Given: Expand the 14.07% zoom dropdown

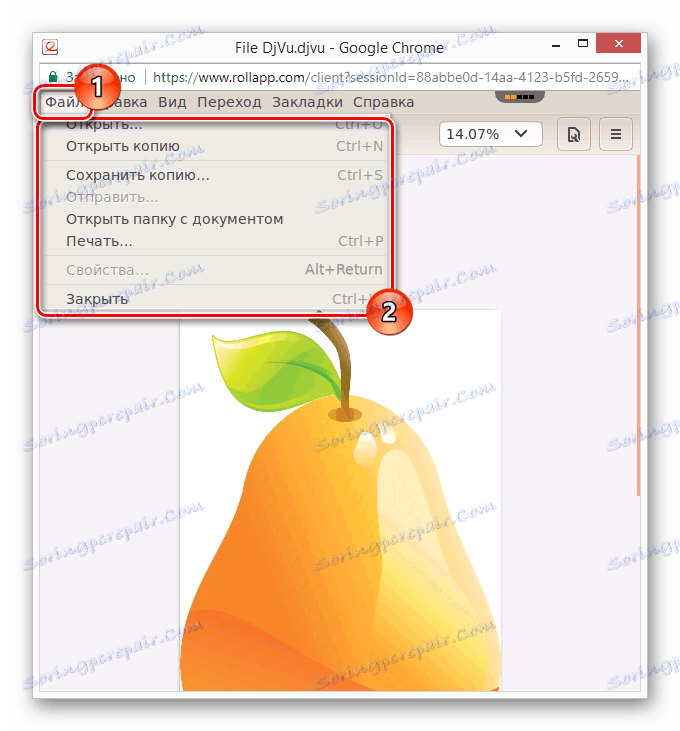Looking at the screenshot, I should (490, 134).
